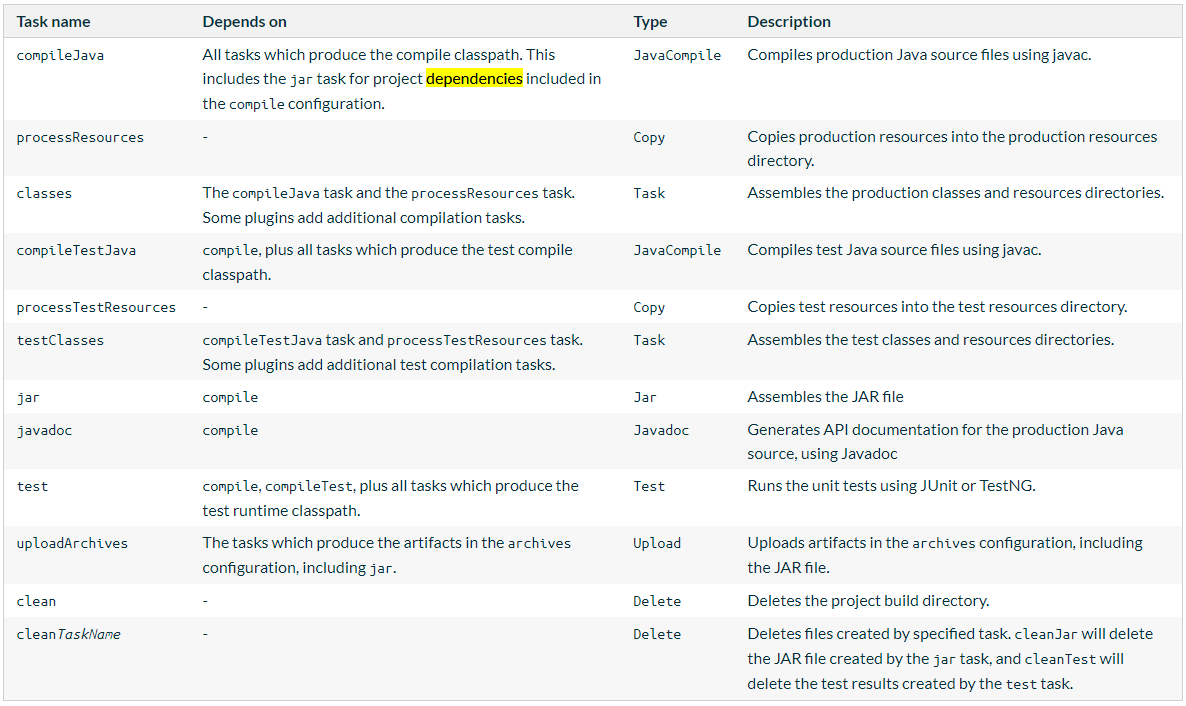Click the processResources task link
The width and height of the screenshot is (1186, 706).
80,137
